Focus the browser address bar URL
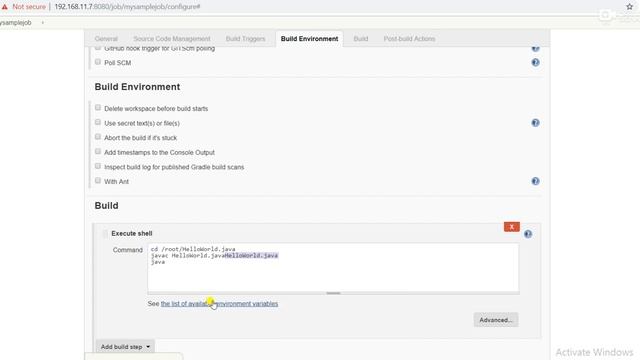This screenshot has width=640, height=360. click(x=127, y=7)
